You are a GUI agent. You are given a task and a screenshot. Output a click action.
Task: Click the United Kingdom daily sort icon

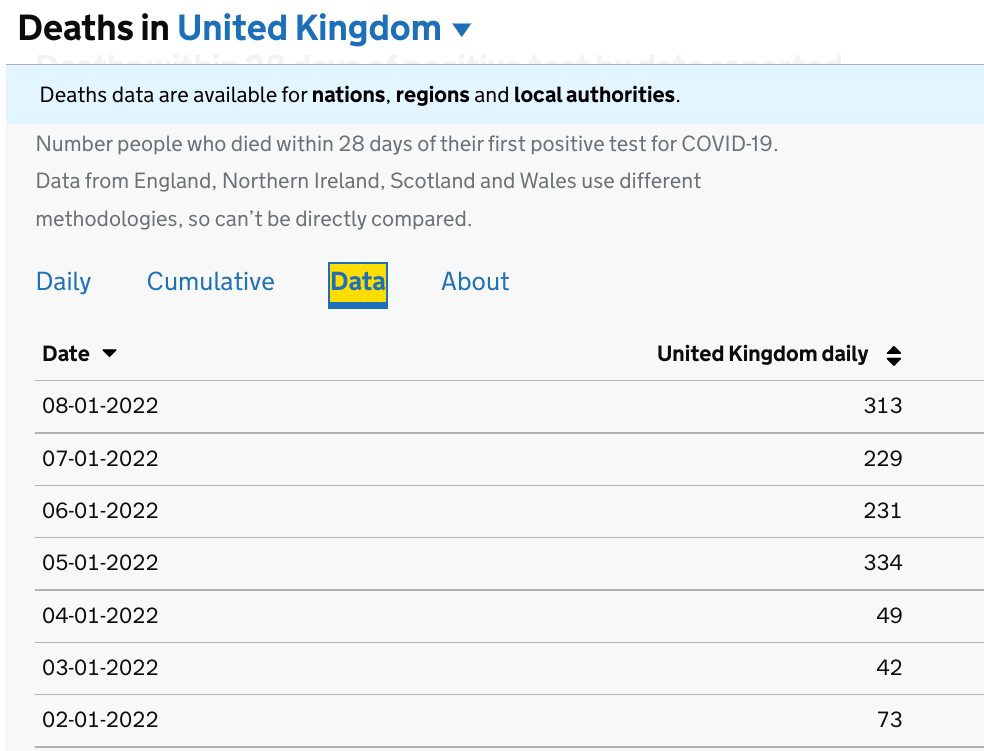point(894,355)
